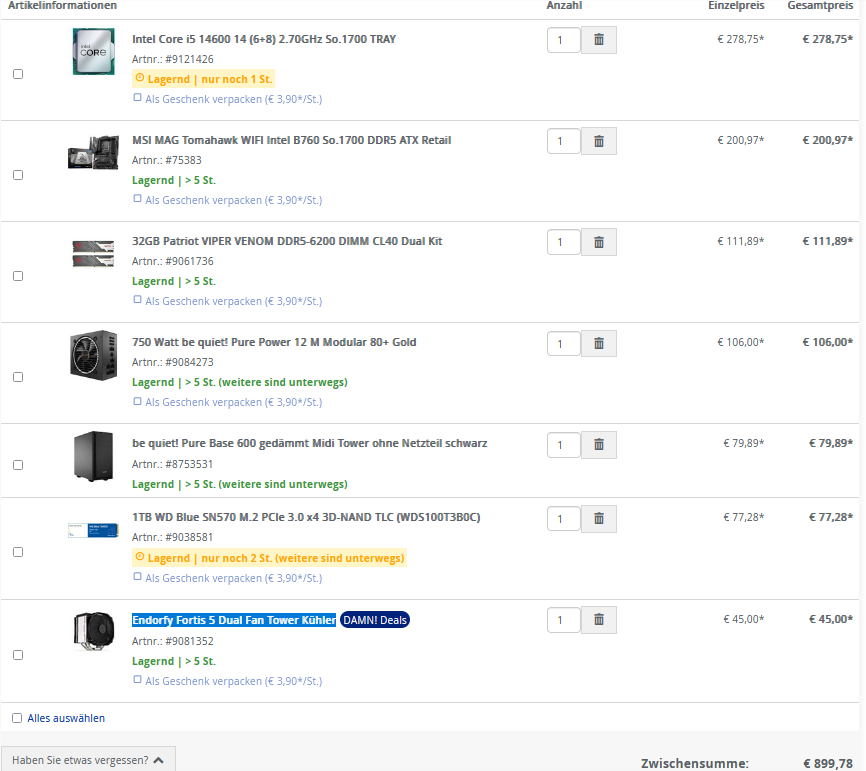Open Patriot VIPER VENOM RAM thumbnail

click(x=93, y=254)
